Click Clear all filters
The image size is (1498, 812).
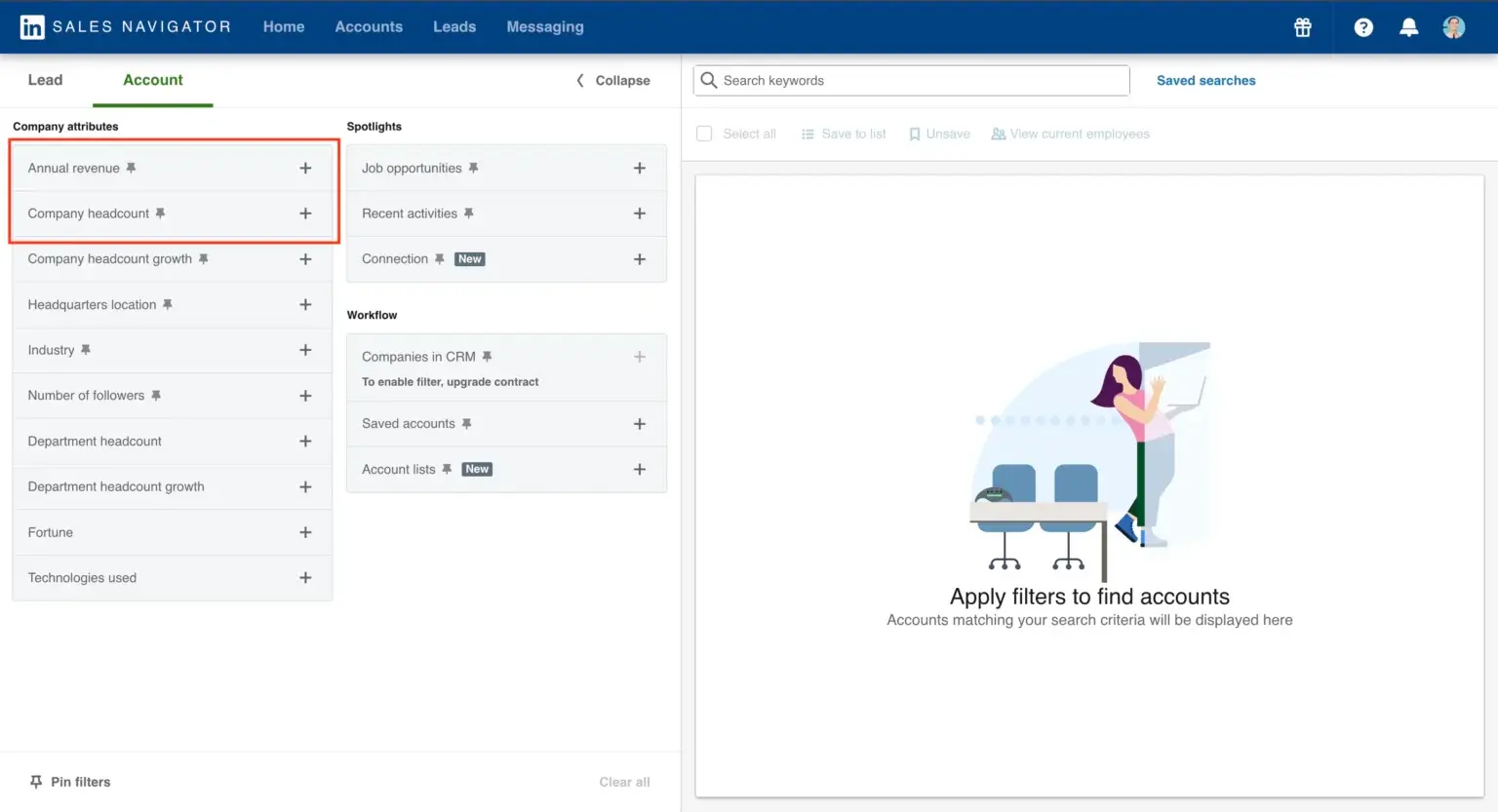(624, 782)
